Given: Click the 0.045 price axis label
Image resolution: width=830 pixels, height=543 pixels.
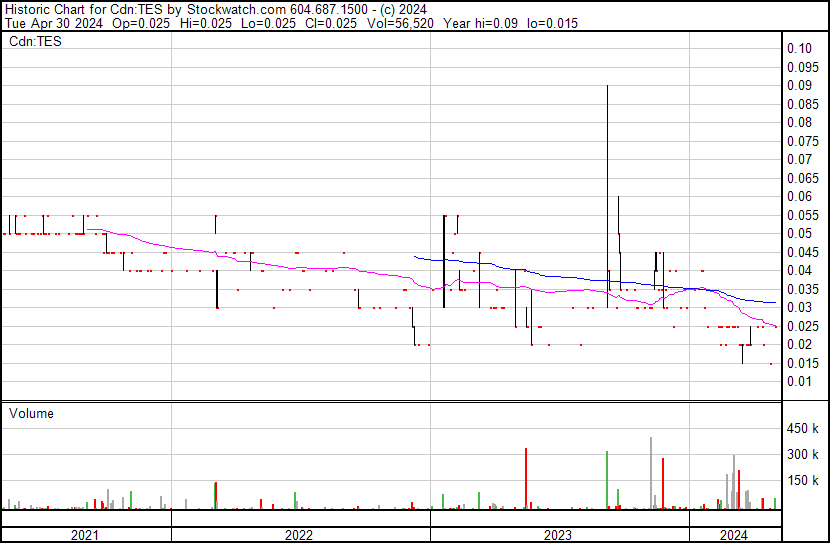Looking at the screenshot, I should (x=803, y=252).
